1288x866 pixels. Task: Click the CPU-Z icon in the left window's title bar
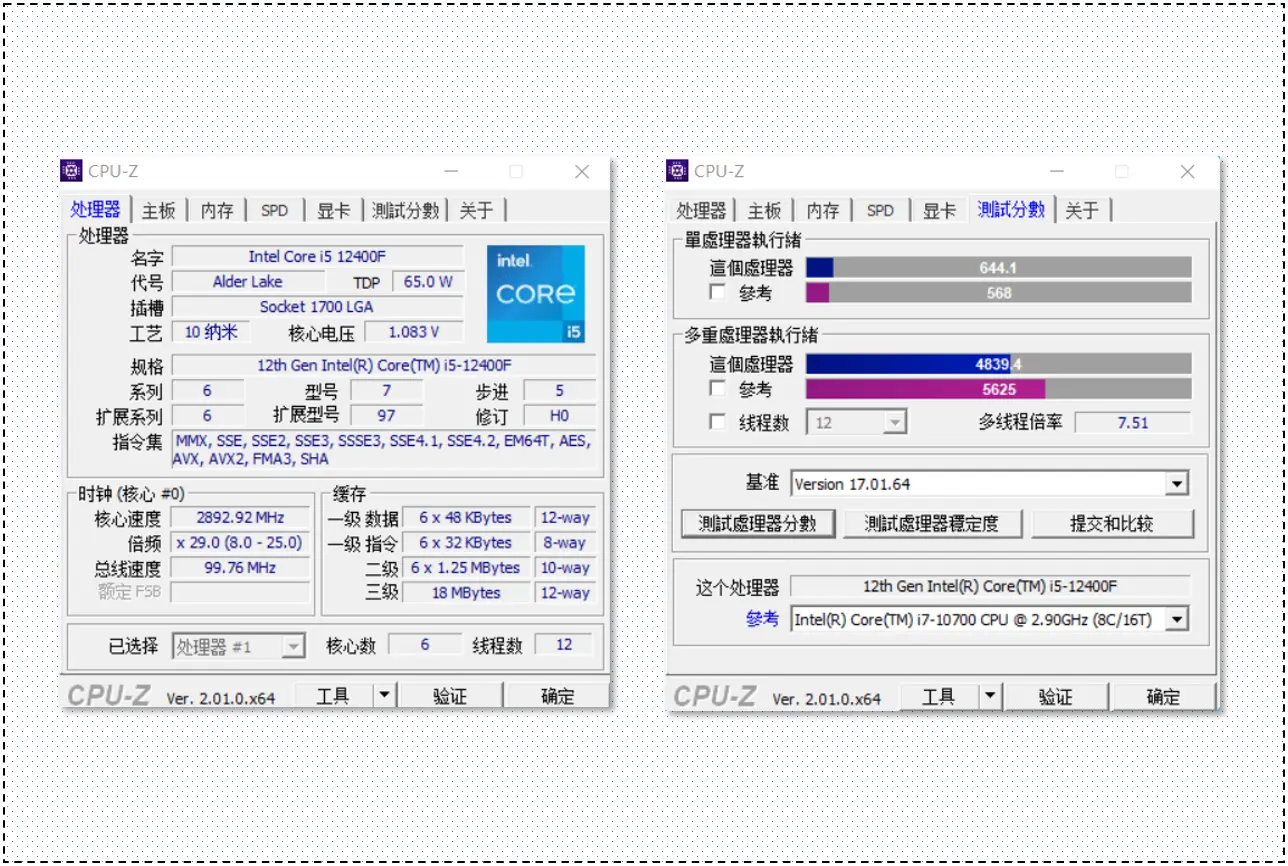[x=72, y=171]
